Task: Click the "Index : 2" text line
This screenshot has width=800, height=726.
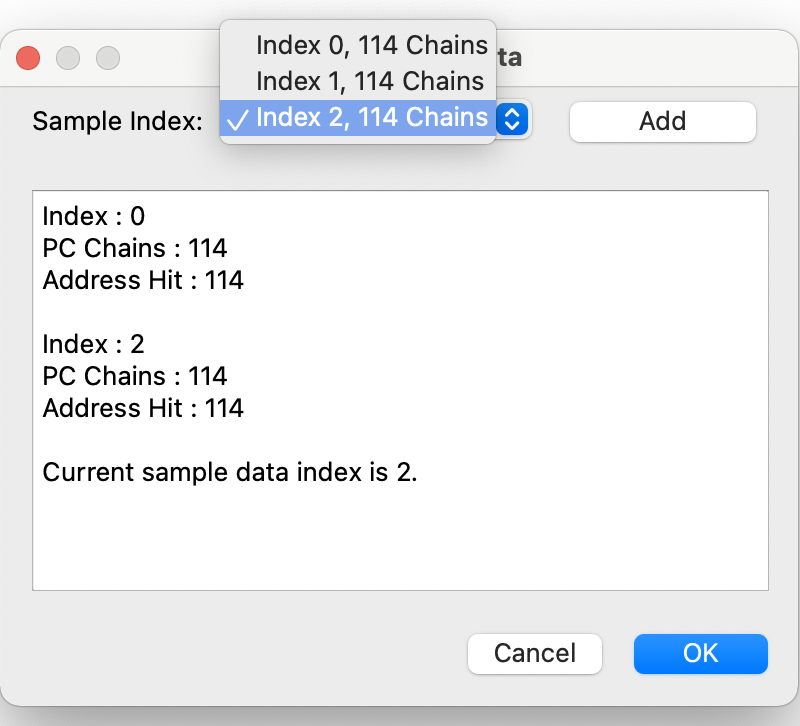Action: coord(94,344)
